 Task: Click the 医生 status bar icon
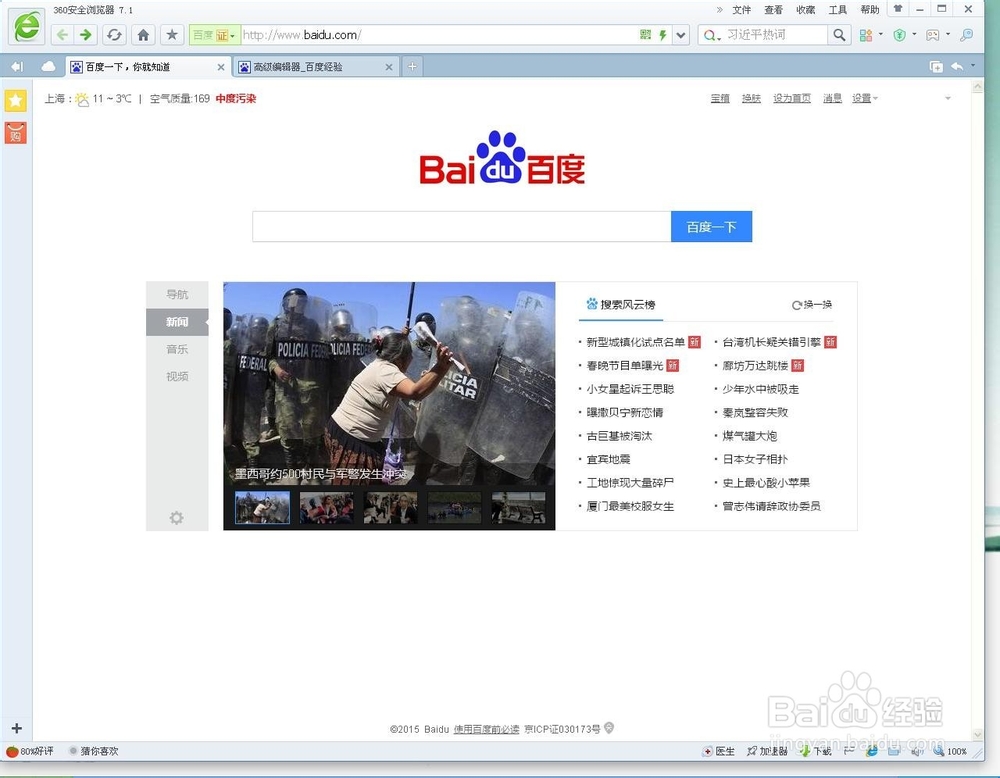pyautogui.click(x=719, y=751)
